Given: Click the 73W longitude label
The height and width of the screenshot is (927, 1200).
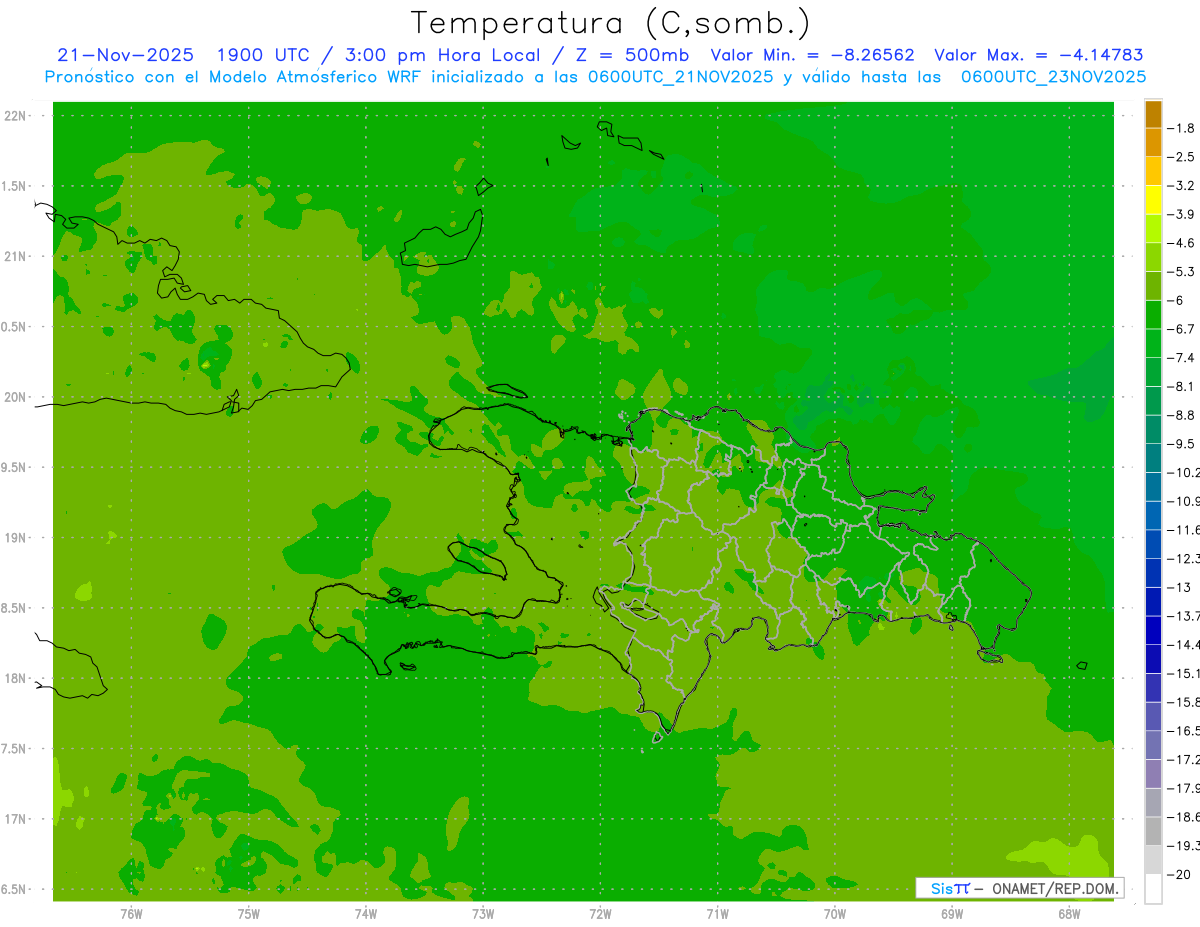Looking at the screenshot, I should (x=483, y=914).
